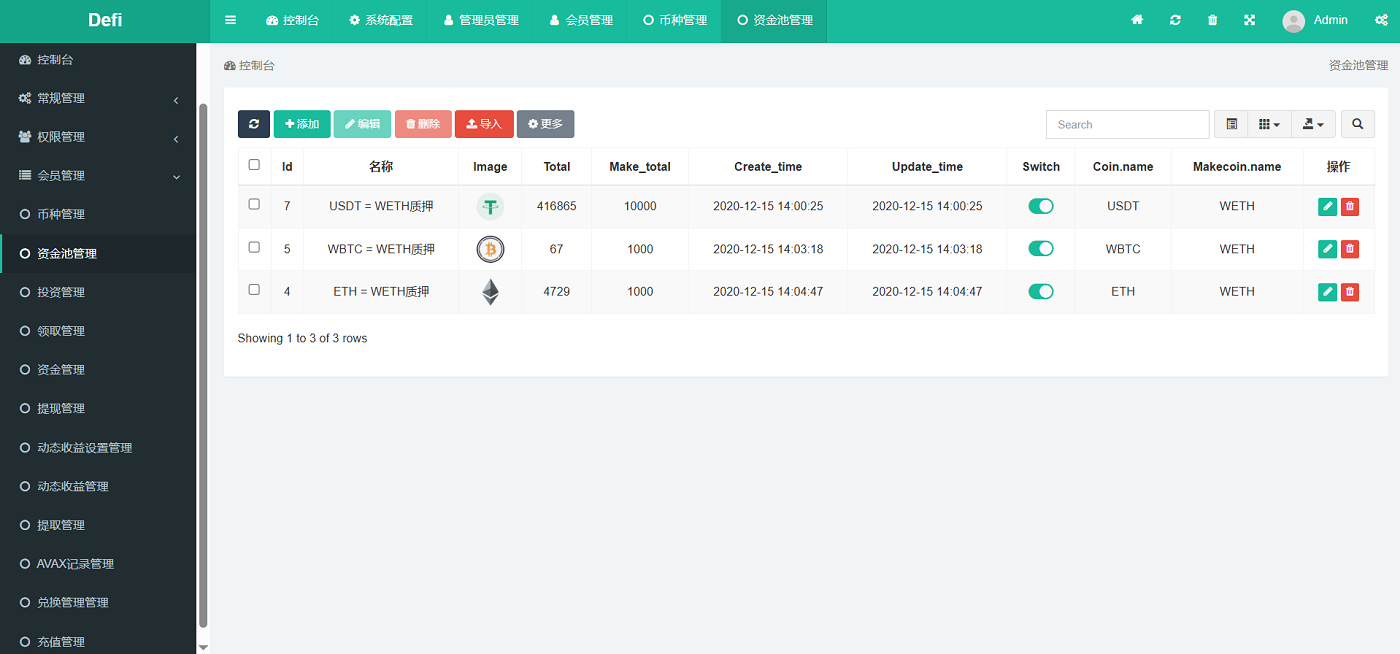
Task: Toggle table card view icon
Action: tap(1231, 124)
